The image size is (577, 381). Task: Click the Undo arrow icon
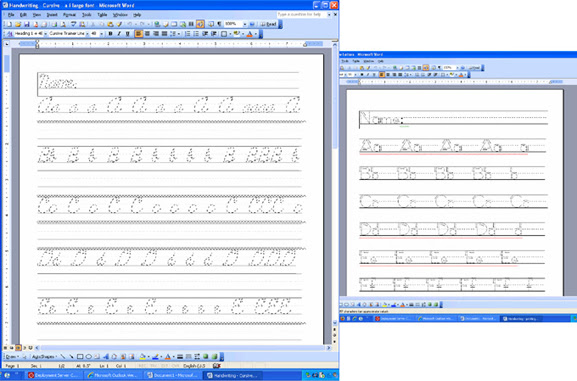[x=130, y=24]
